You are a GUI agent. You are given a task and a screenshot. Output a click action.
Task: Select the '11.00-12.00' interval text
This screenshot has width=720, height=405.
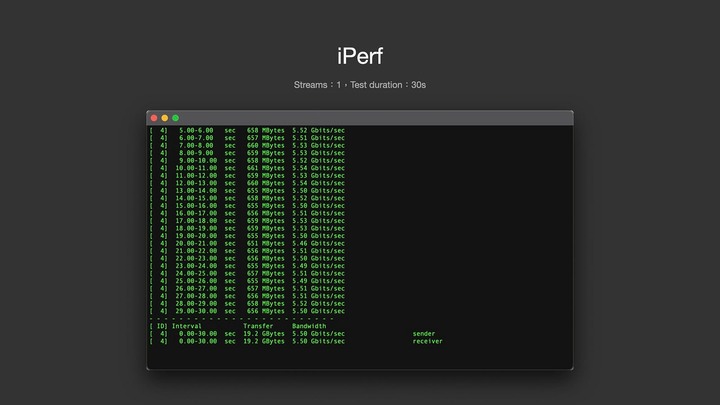coord(196,175)
